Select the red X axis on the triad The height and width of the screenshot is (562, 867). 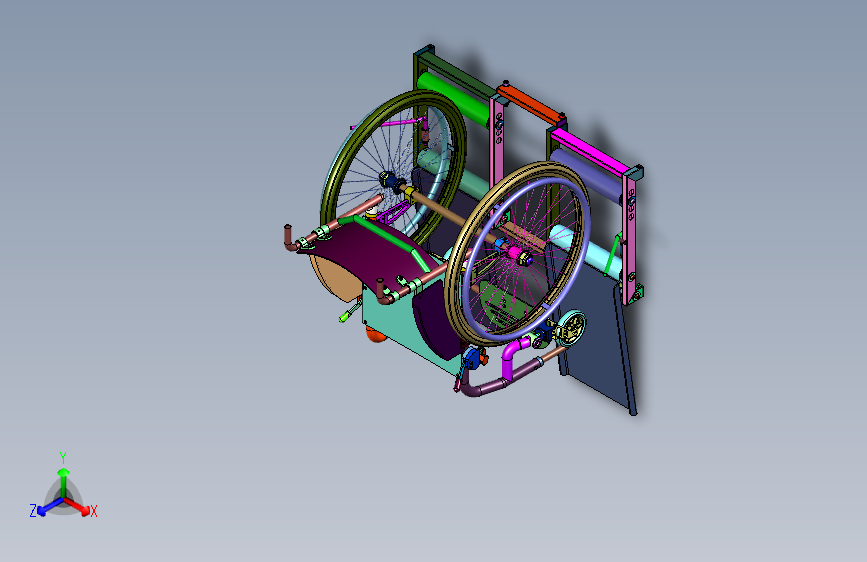(79, 506)
